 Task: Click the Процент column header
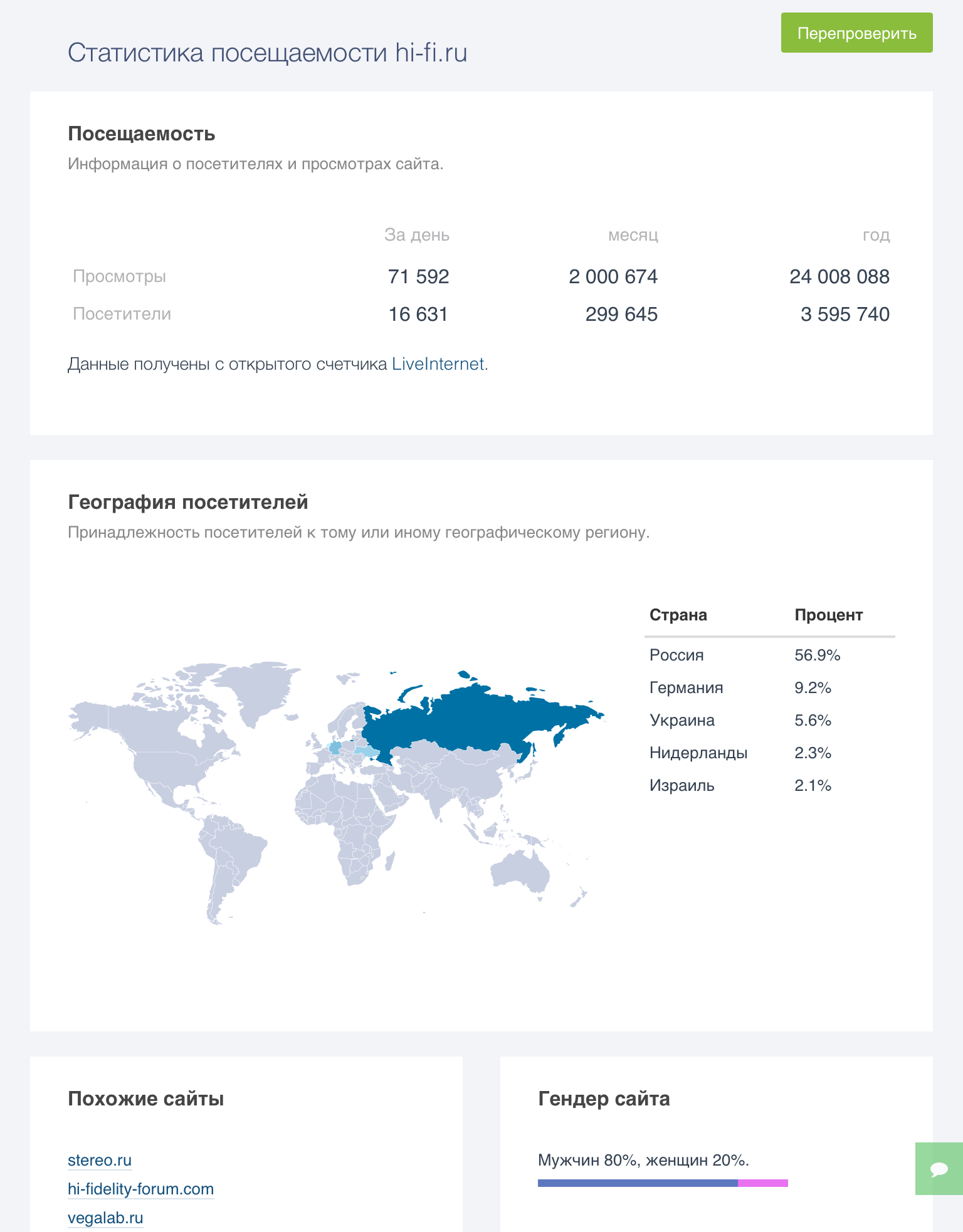pyautogui.click(x=828, y=615)
